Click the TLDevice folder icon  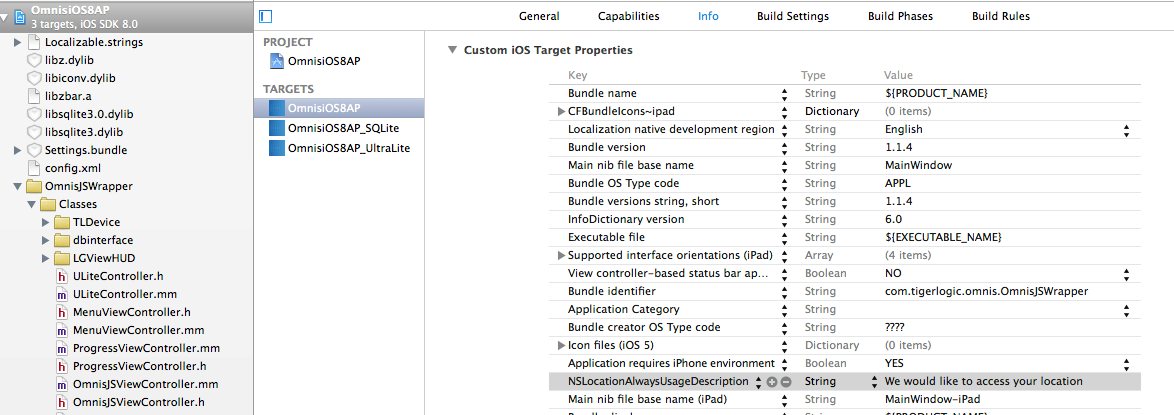pyautogui.click(x=62, y=222)
